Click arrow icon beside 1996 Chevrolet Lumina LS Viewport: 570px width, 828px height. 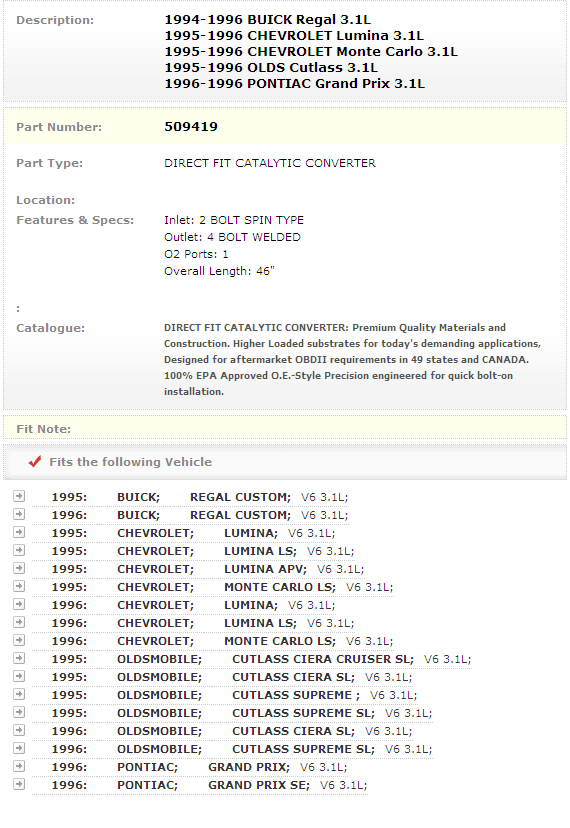(x=19, y=622)
